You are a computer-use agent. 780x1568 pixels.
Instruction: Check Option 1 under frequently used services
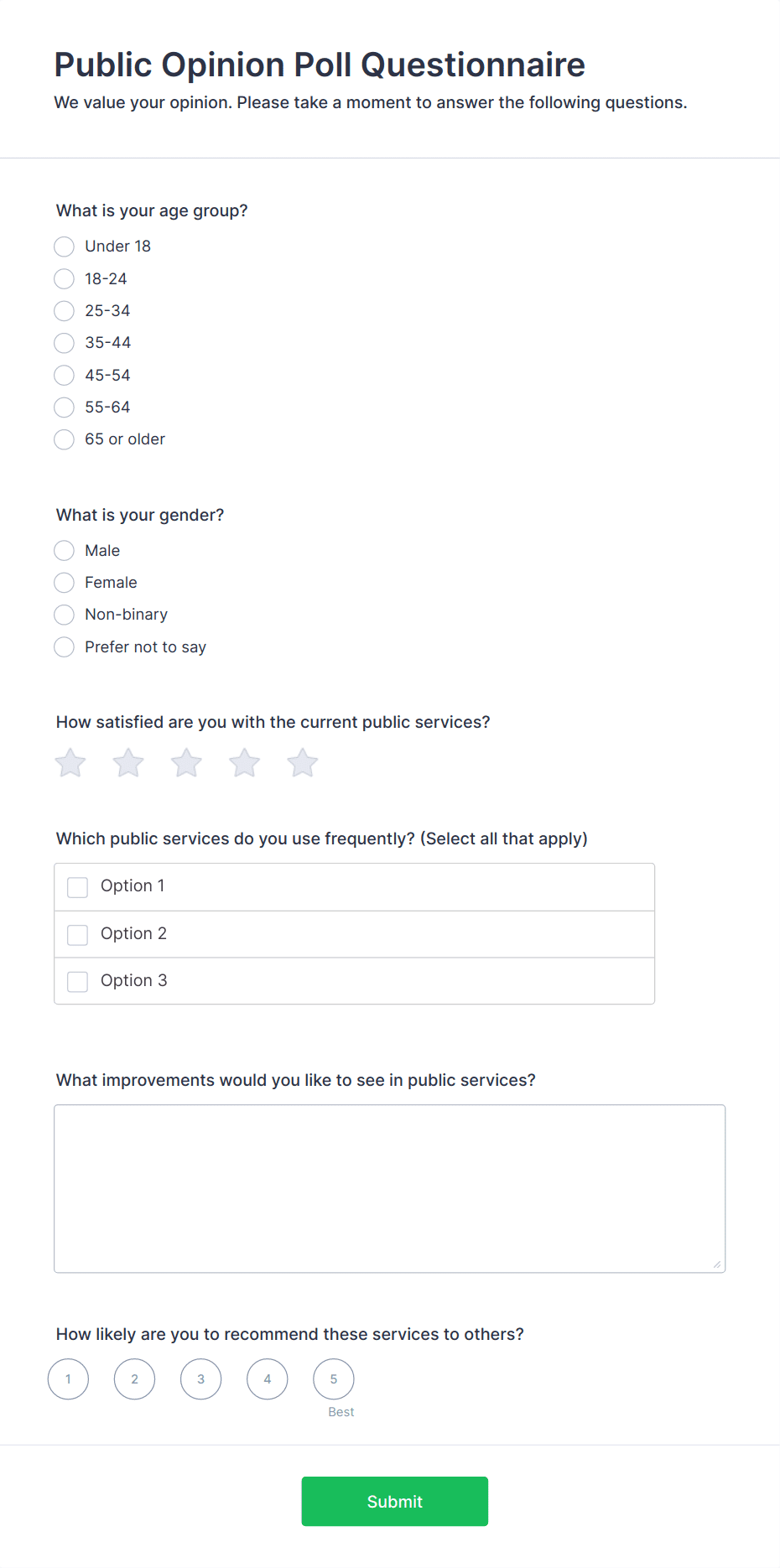(x=77, y=886)
